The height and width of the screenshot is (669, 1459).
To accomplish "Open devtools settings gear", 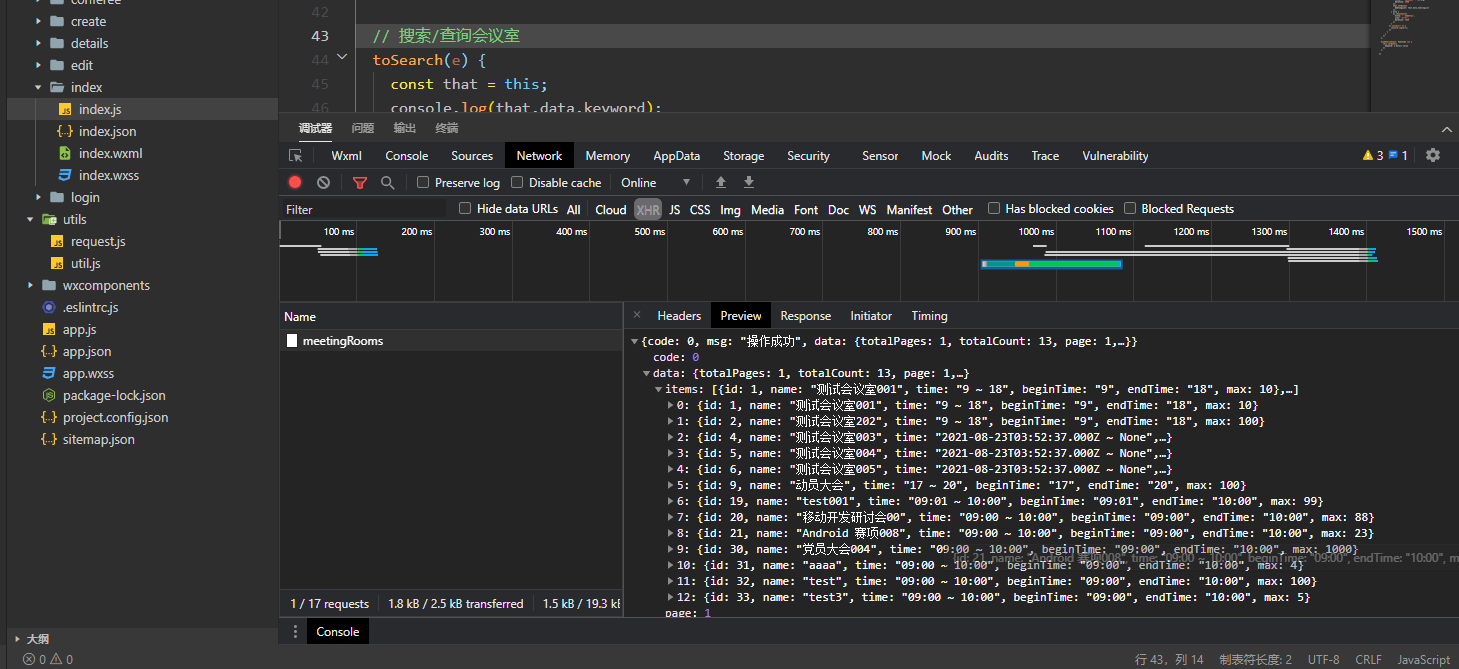I will coord(1433,155).
